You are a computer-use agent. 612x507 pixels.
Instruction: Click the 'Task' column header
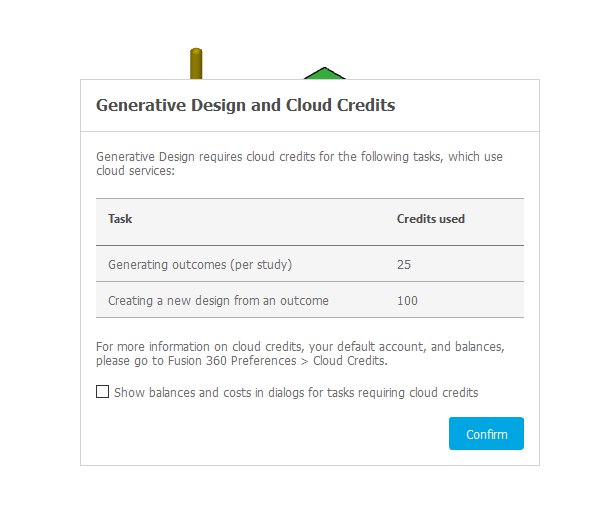pyautogui.click(x=120, y=219)
